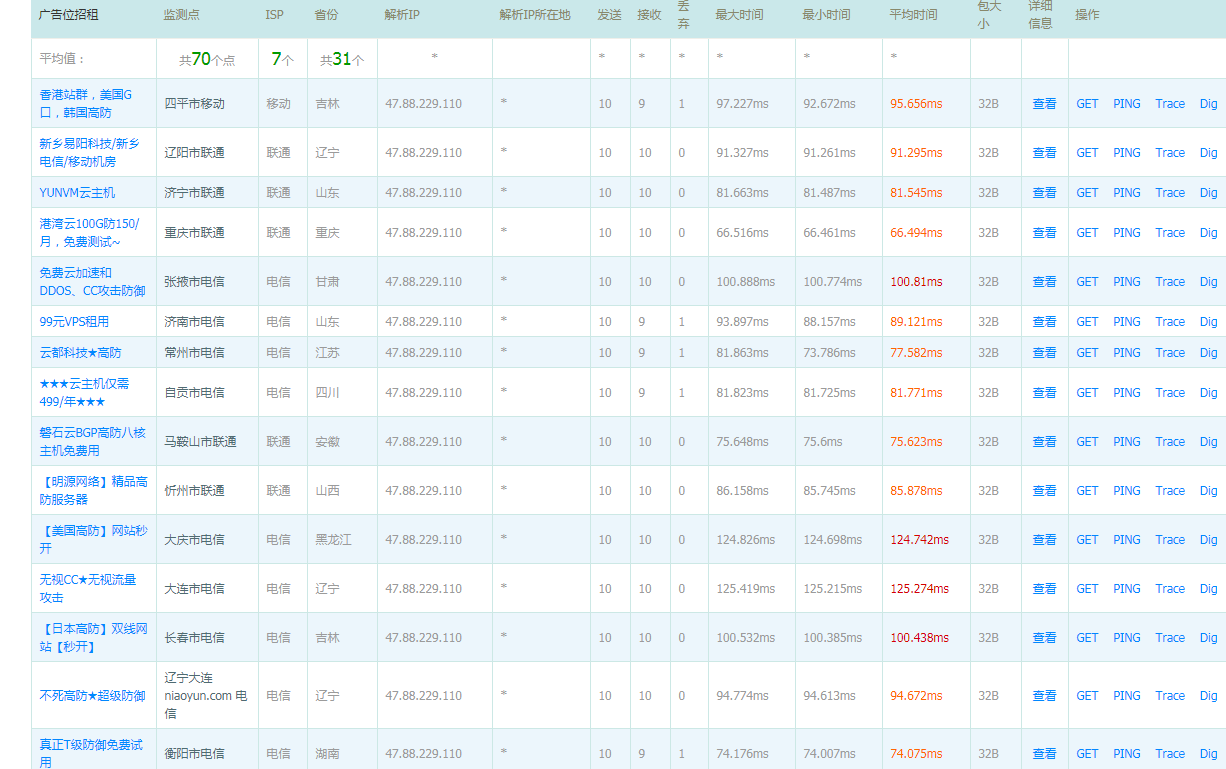Run GET for 常州市电信 row
This screenshot has width=1226, height=769.
coord(1087,353)
